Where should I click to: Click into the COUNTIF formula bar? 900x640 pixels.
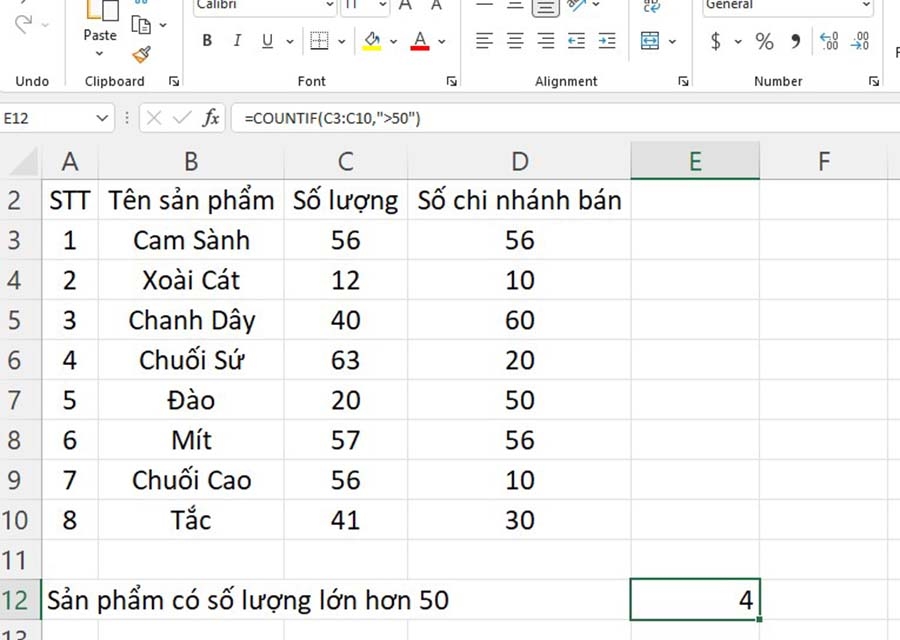pos(565,118)
